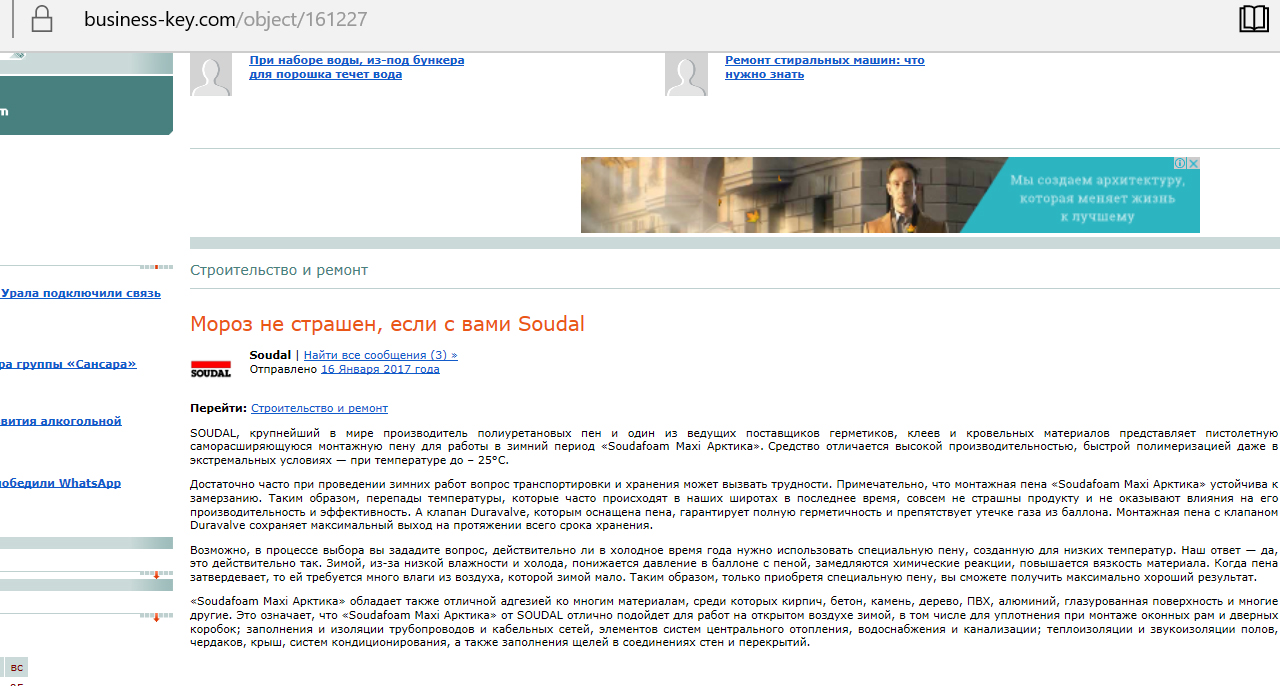Open article "При наборе воды, из-под бункера"
Screen dimensions: 1280x686
coord(356,67)
